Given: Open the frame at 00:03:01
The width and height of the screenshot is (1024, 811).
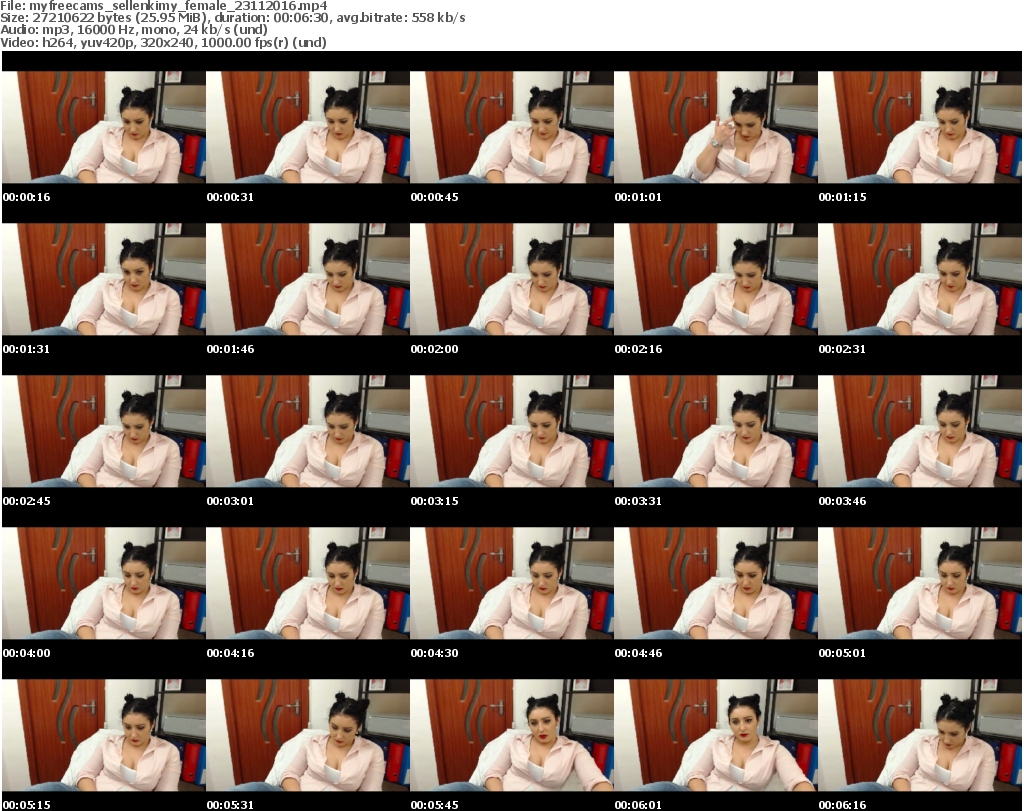Looking at the screenshot, I should (308, 432).
